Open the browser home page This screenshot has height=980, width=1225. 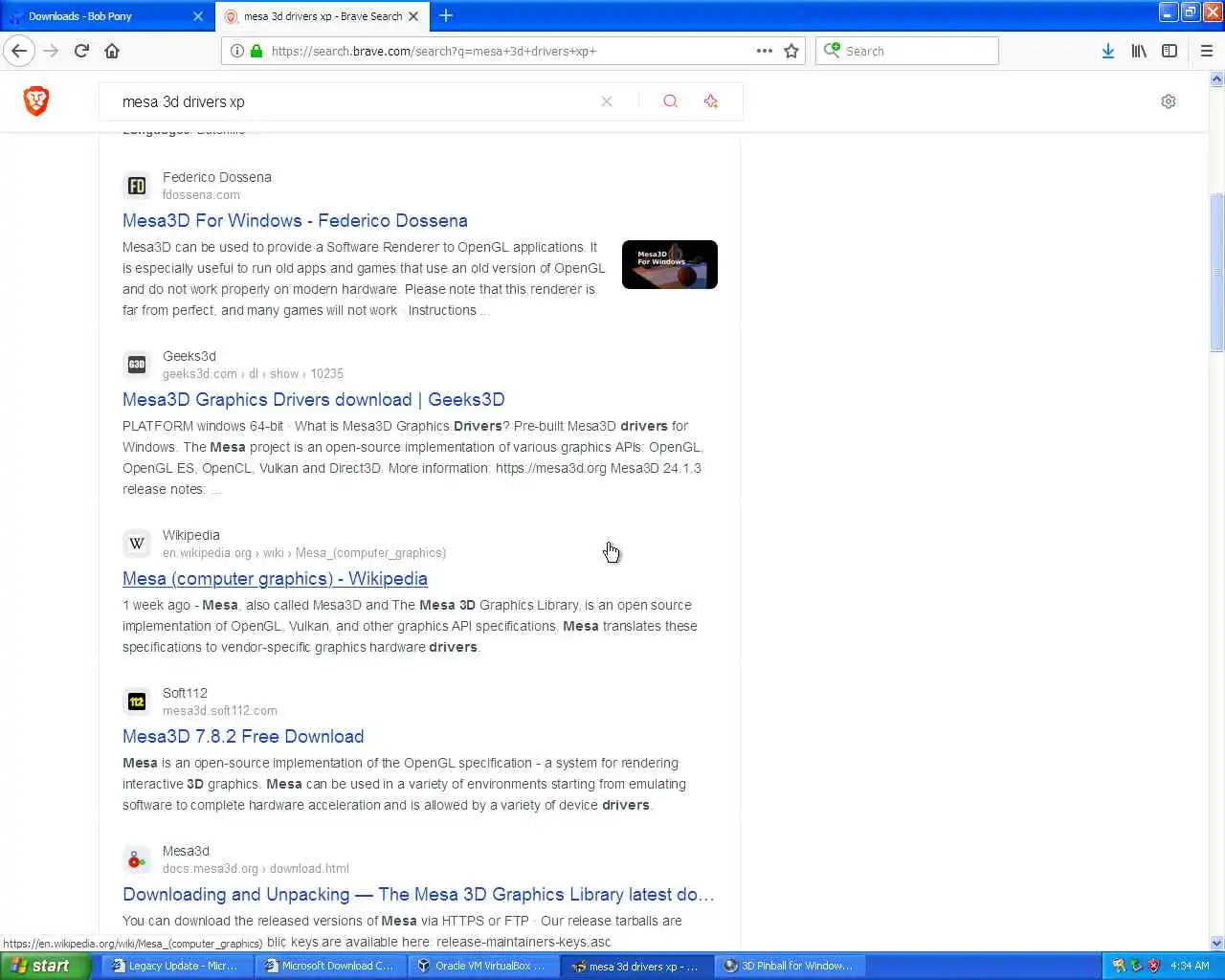point(112,51)
